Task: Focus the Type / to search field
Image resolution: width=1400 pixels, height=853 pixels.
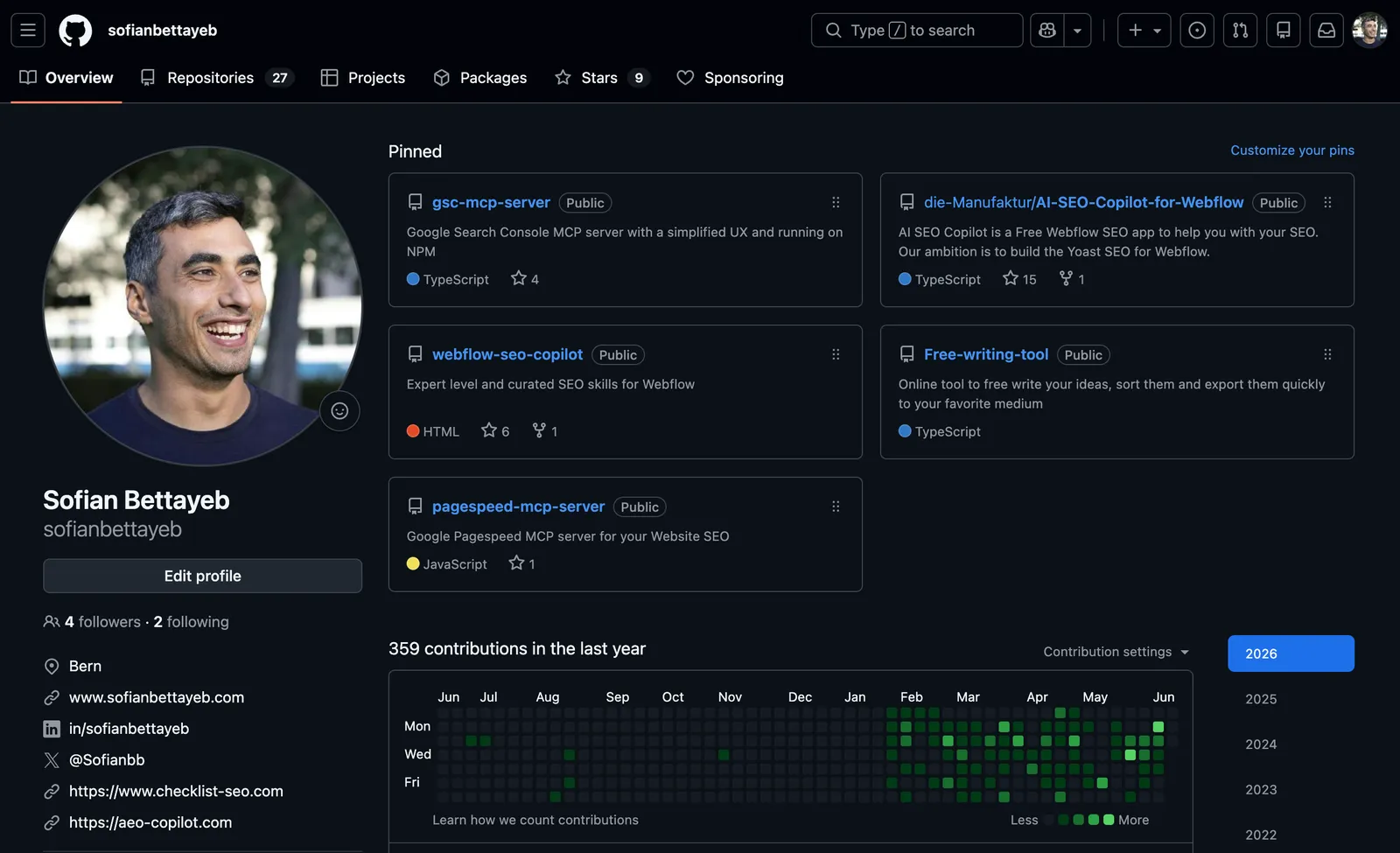Action: (917, 31)
